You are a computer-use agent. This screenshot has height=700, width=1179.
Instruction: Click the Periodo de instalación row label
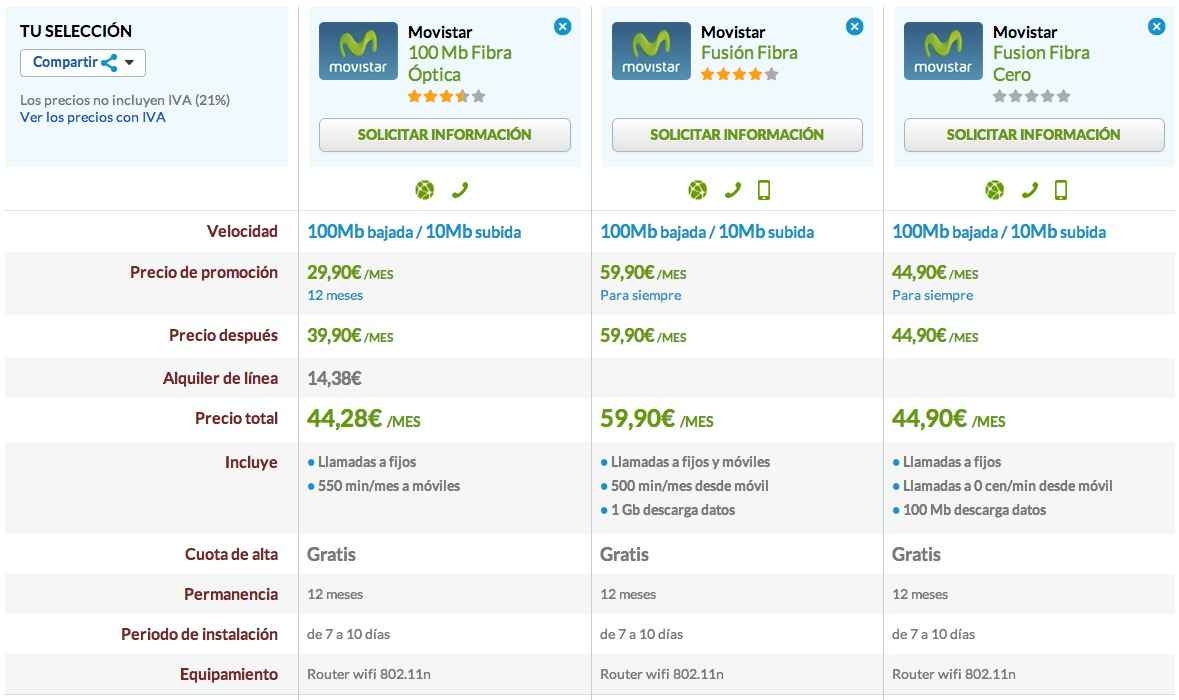click(199, 635)
